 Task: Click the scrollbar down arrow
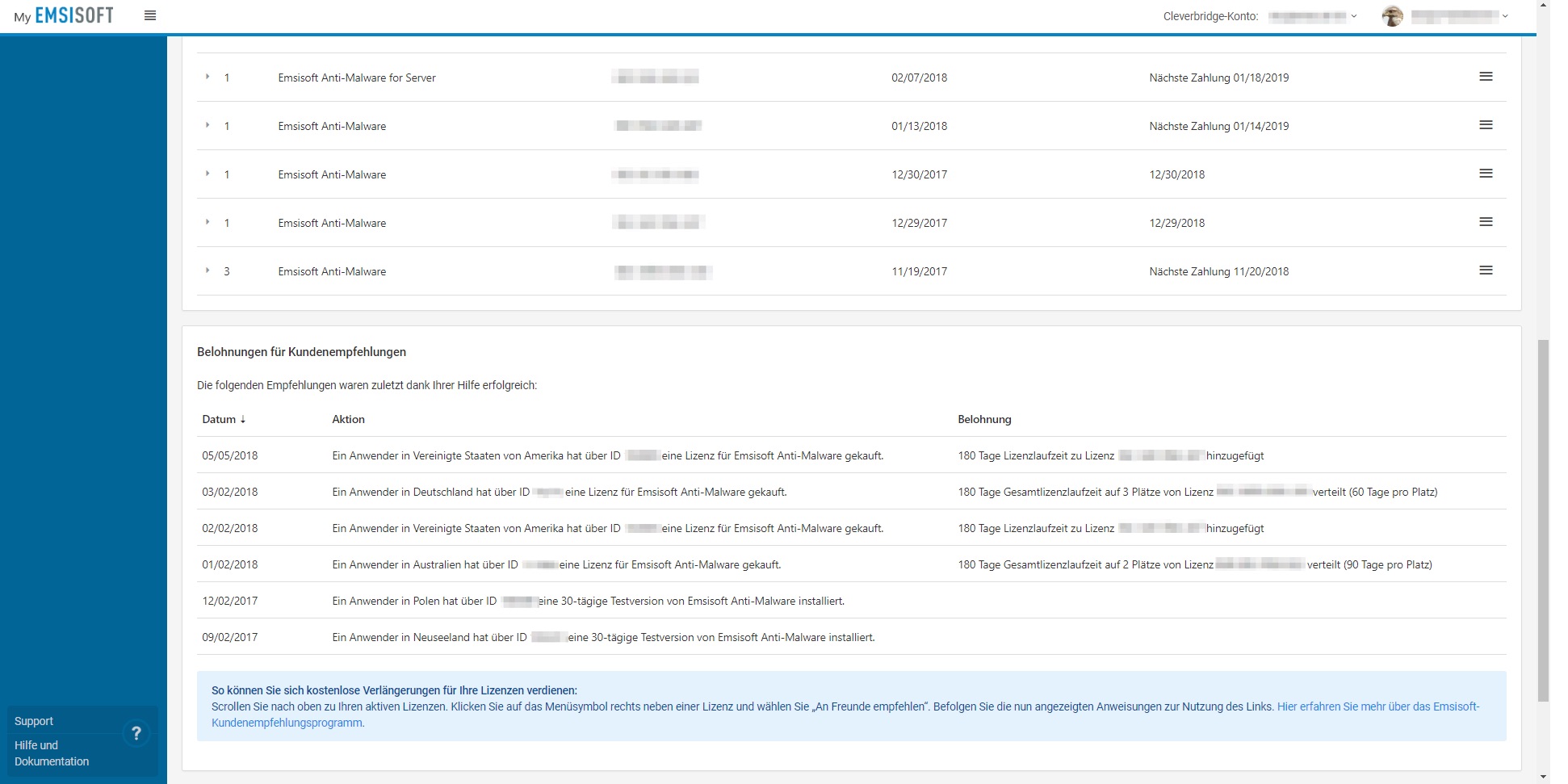[x=1543, y=777]
